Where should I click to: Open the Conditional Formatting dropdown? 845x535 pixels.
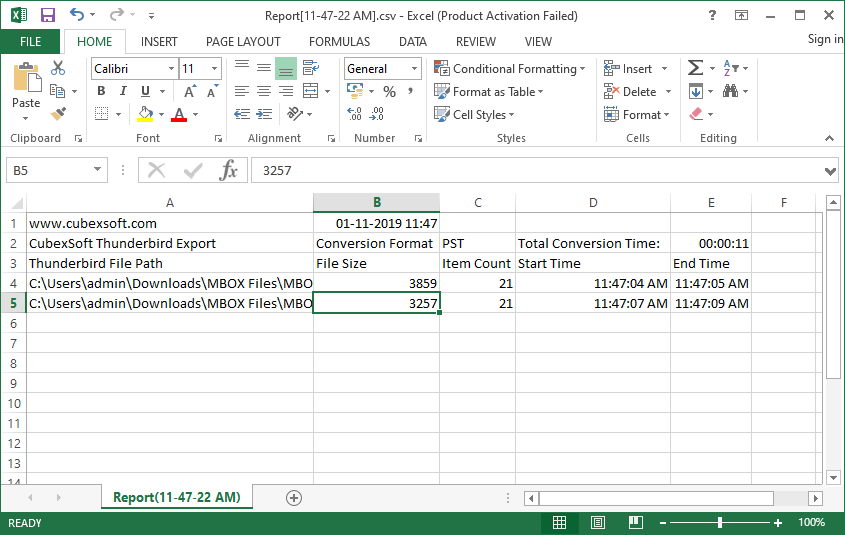tap(510, 69)
